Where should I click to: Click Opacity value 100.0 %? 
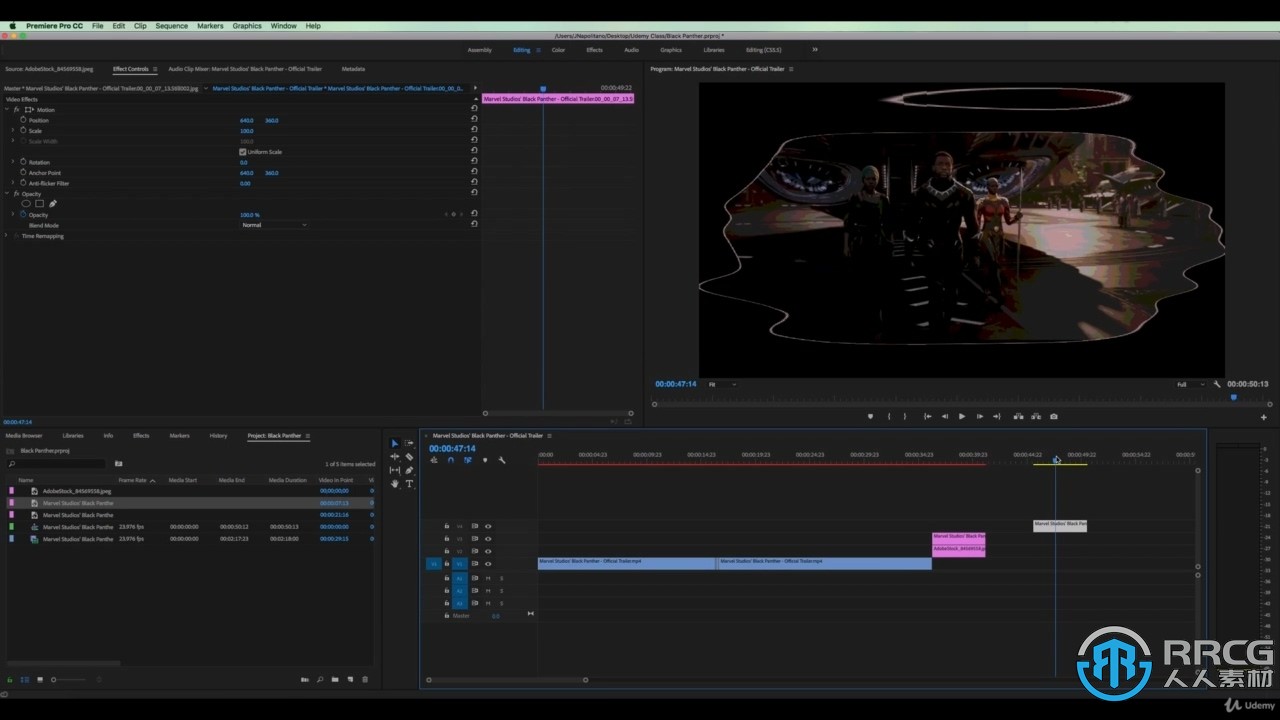pyautogui.click(x=249, y=215)
